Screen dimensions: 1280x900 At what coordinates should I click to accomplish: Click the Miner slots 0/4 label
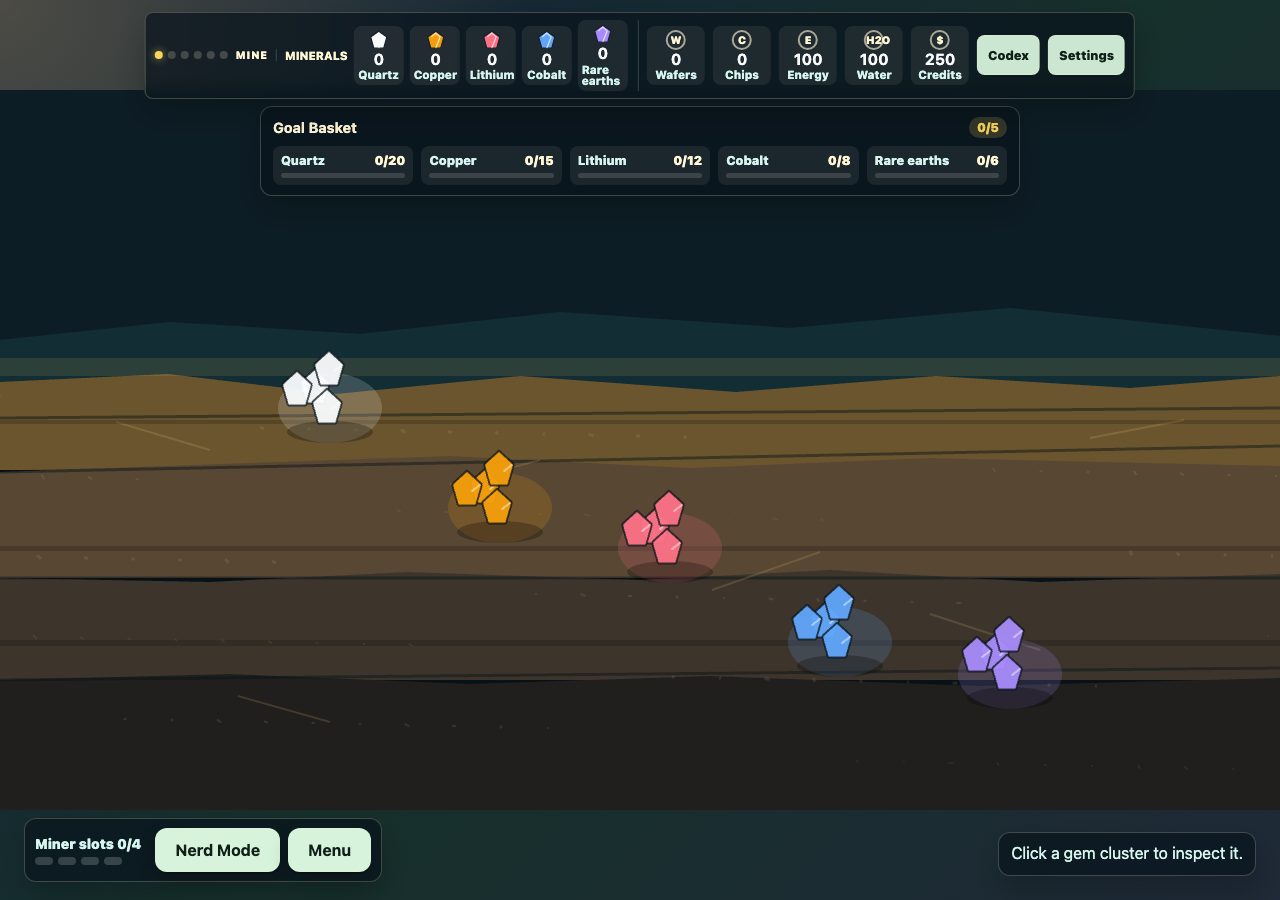[88, 844]
